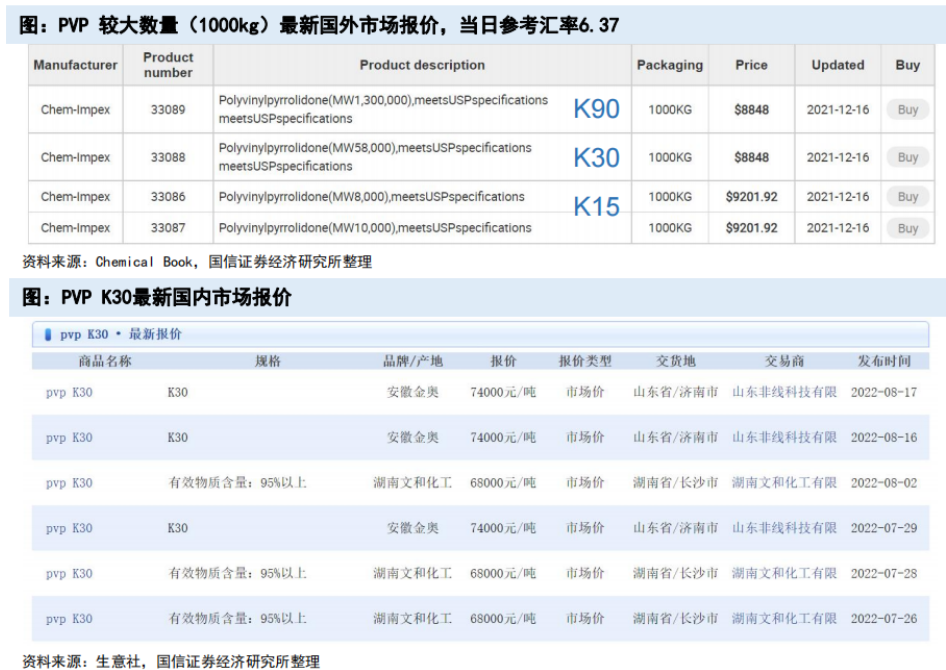Image resolution: width=946 pixels, height=670 pixels.
Task: Click 1000KG packaging in the 33088 row
Action: click(x=670, y=157)
